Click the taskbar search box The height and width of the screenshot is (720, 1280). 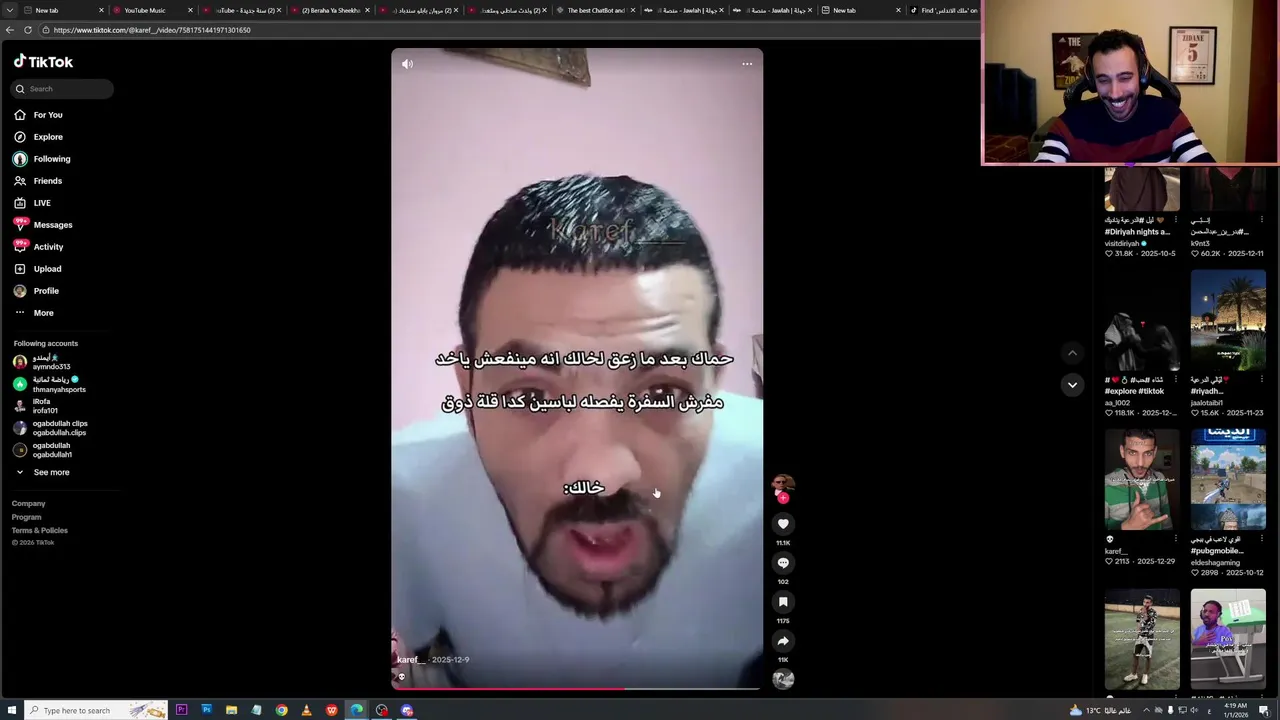click(x=95, y=710)
